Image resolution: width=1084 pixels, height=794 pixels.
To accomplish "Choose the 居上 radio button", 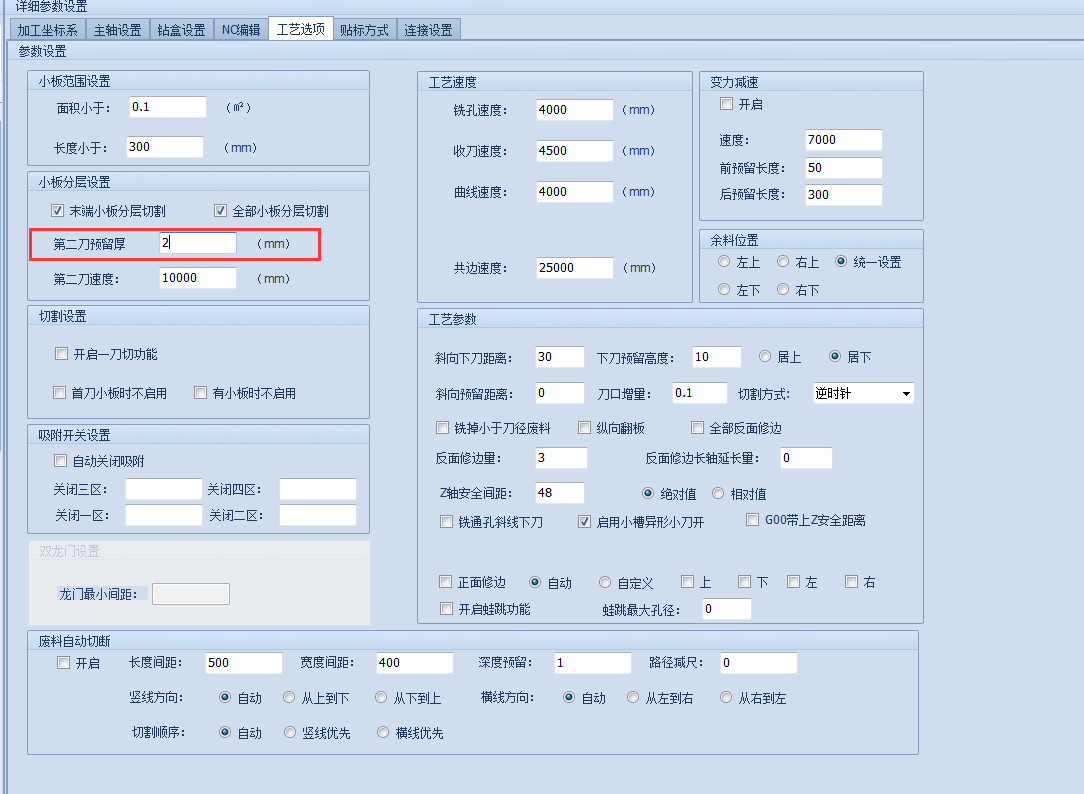I will 765,357.
